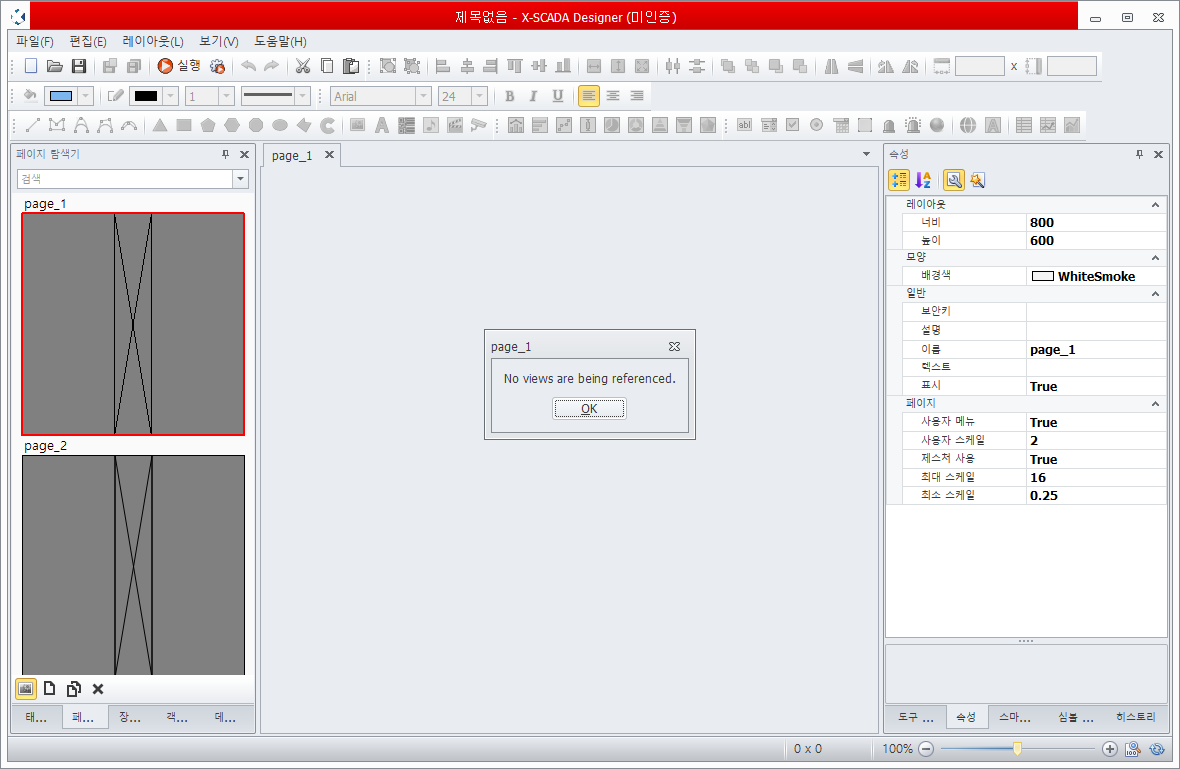The height and width of the screenshot is (769, 1180).
Task: Open the 편집(E) menu
Action: point(88,41)
